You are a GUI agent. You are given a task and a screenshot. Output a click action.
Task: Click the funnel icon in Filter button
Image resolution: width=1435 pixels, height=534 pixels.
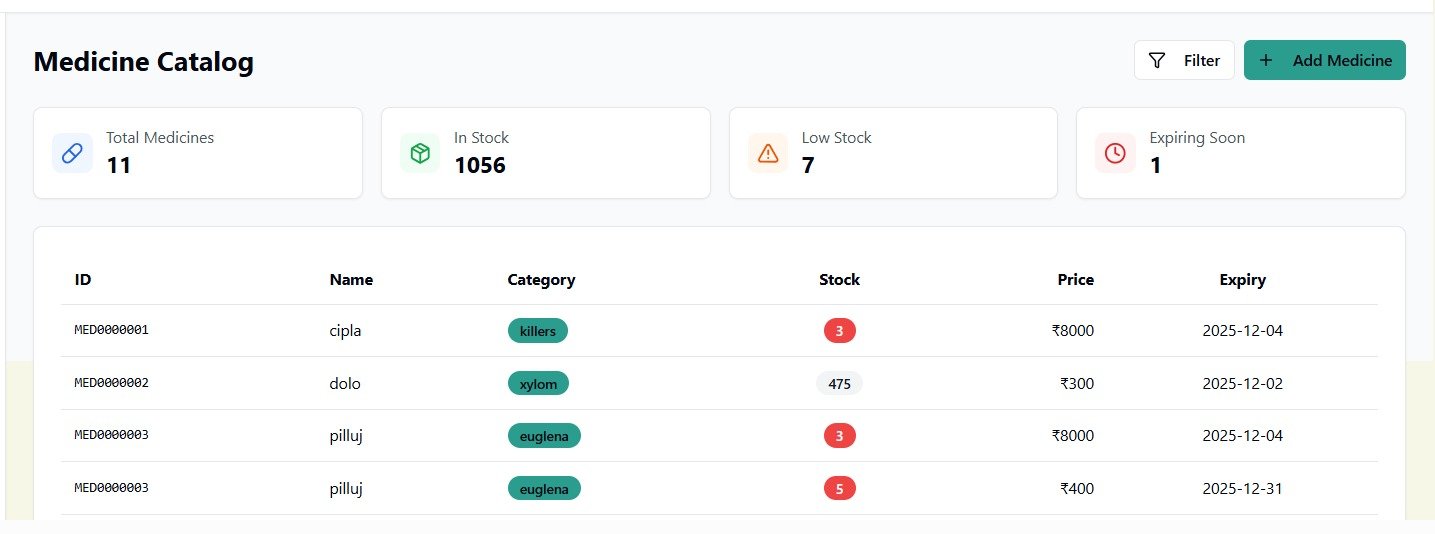[x=1157, y=60]
